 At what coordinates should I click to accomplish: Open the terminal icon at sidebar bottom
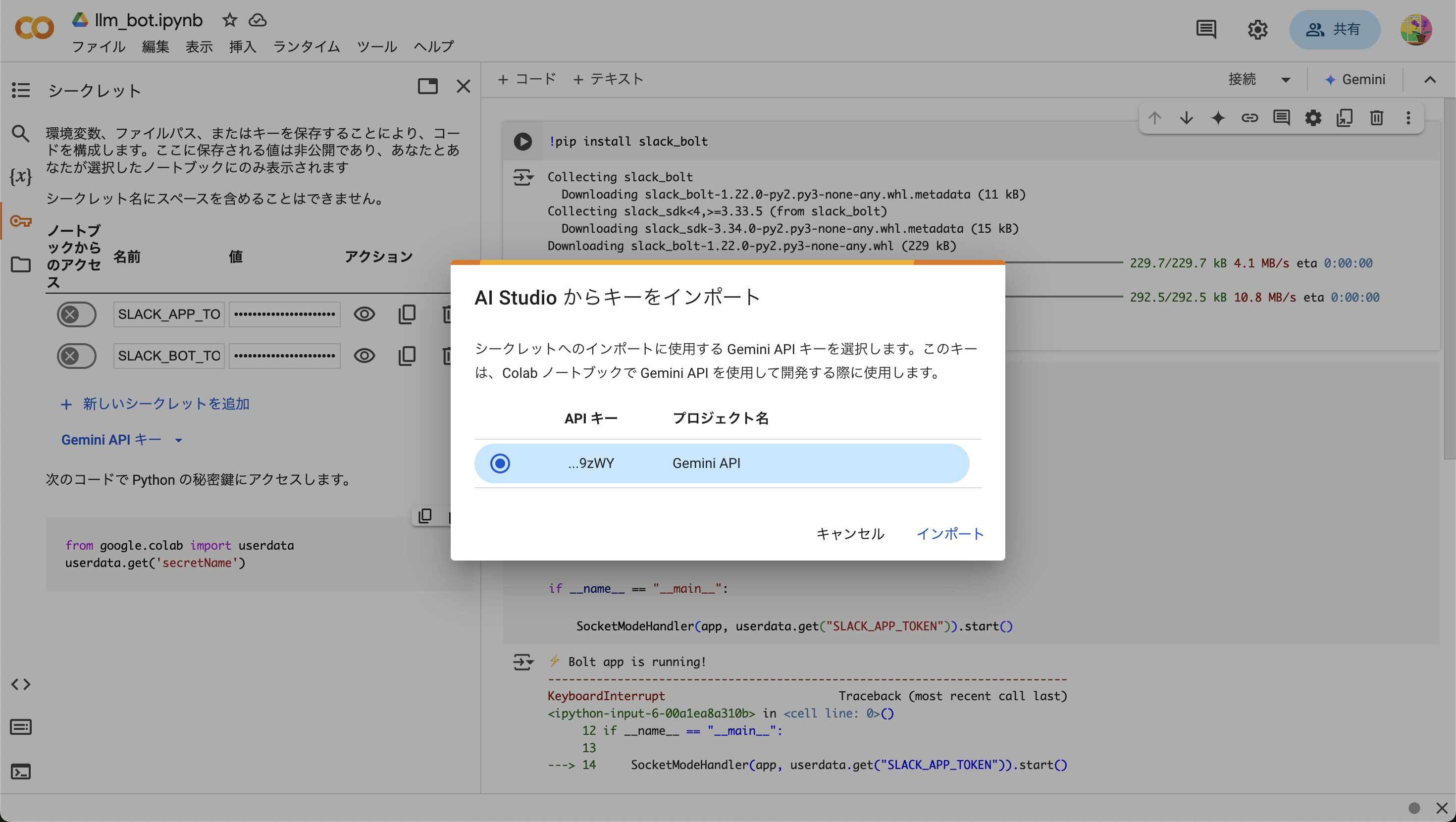[x=21, y=771]
